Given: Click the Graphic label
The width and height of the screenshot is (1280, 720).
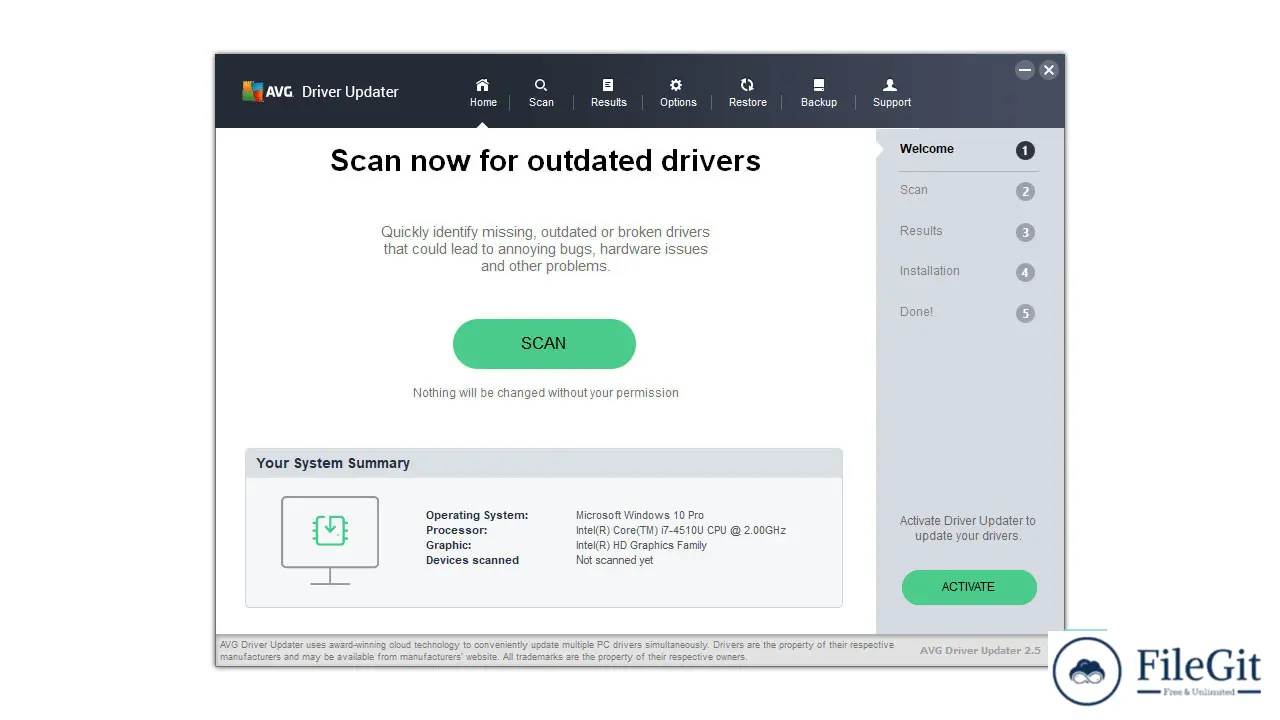Looking at the screenshot, I should [x=449, y=545].
